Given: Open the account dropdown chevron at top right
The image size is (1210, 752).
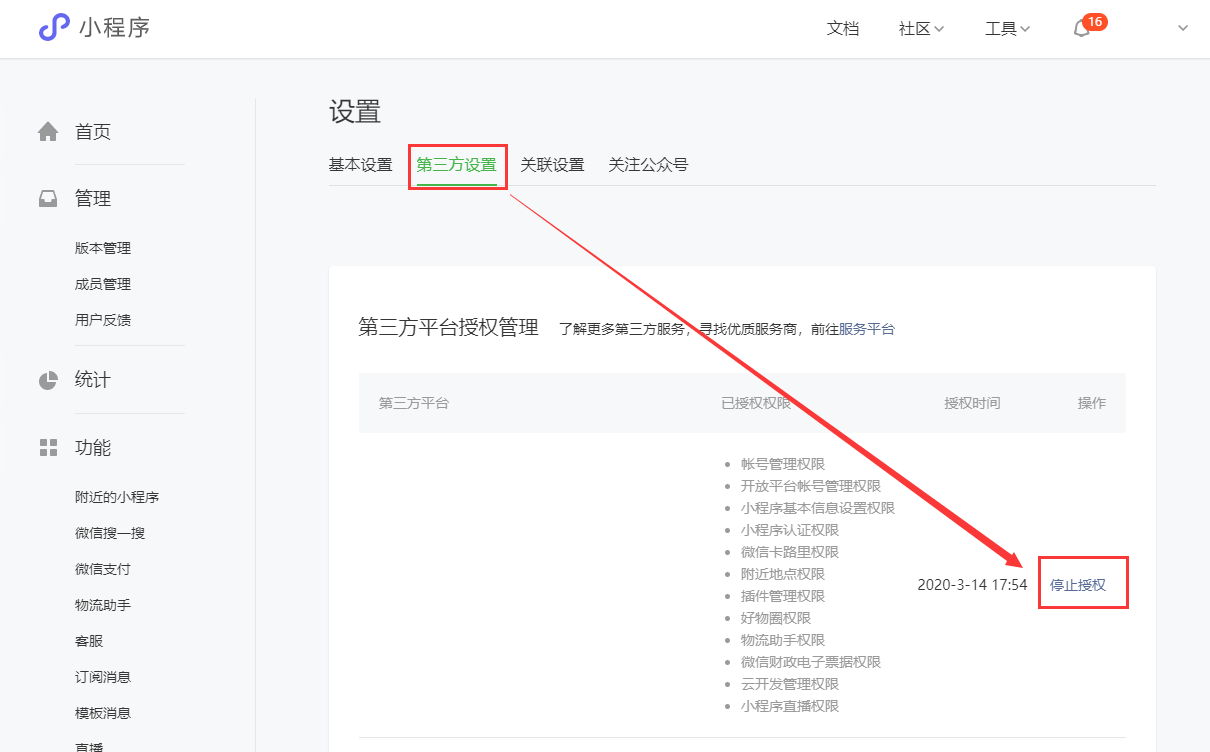Looking at the screenshot, I should (1183, 29).
